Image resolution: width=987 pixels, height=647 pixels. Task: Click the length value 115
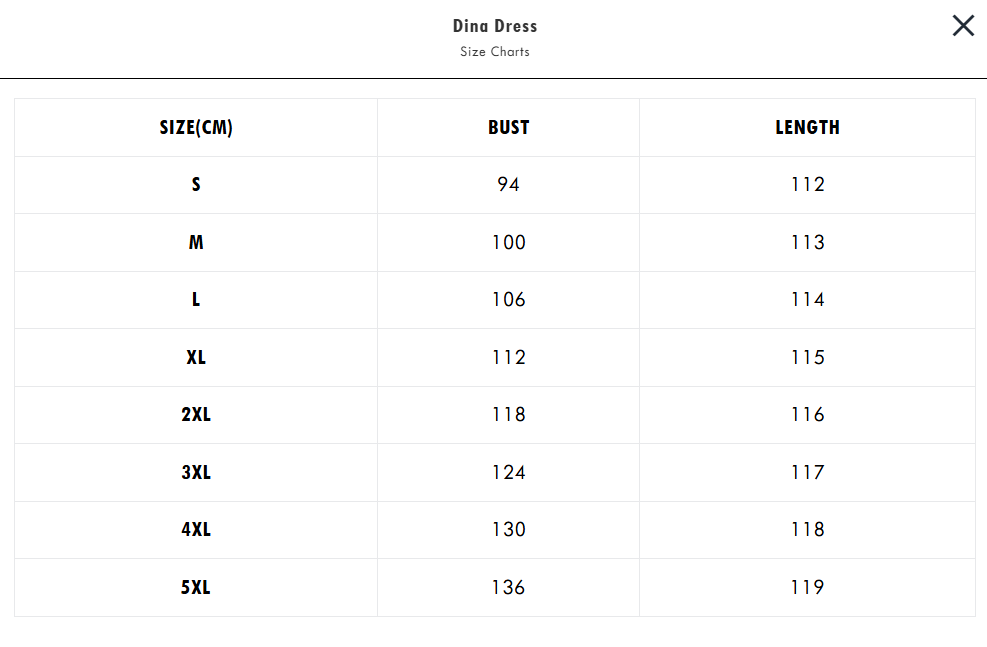808,357
